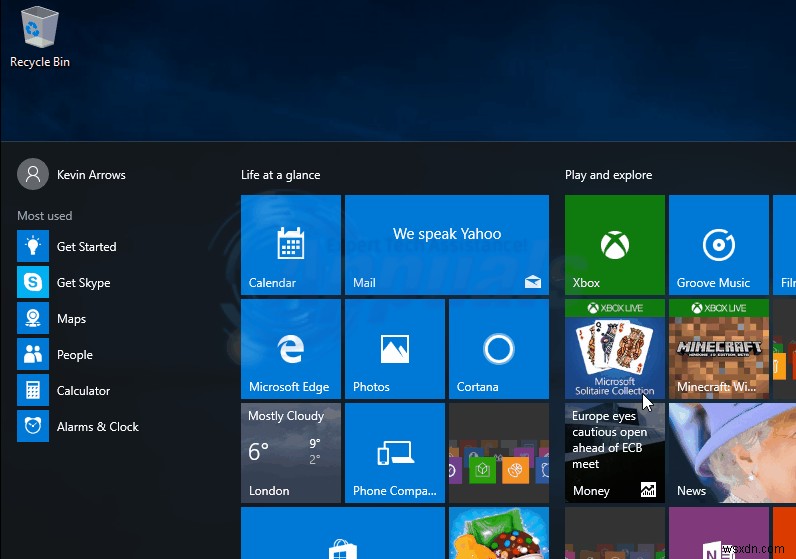Open the Xbox tile
This screenshot has height=559, width=796.
point(615,245)
